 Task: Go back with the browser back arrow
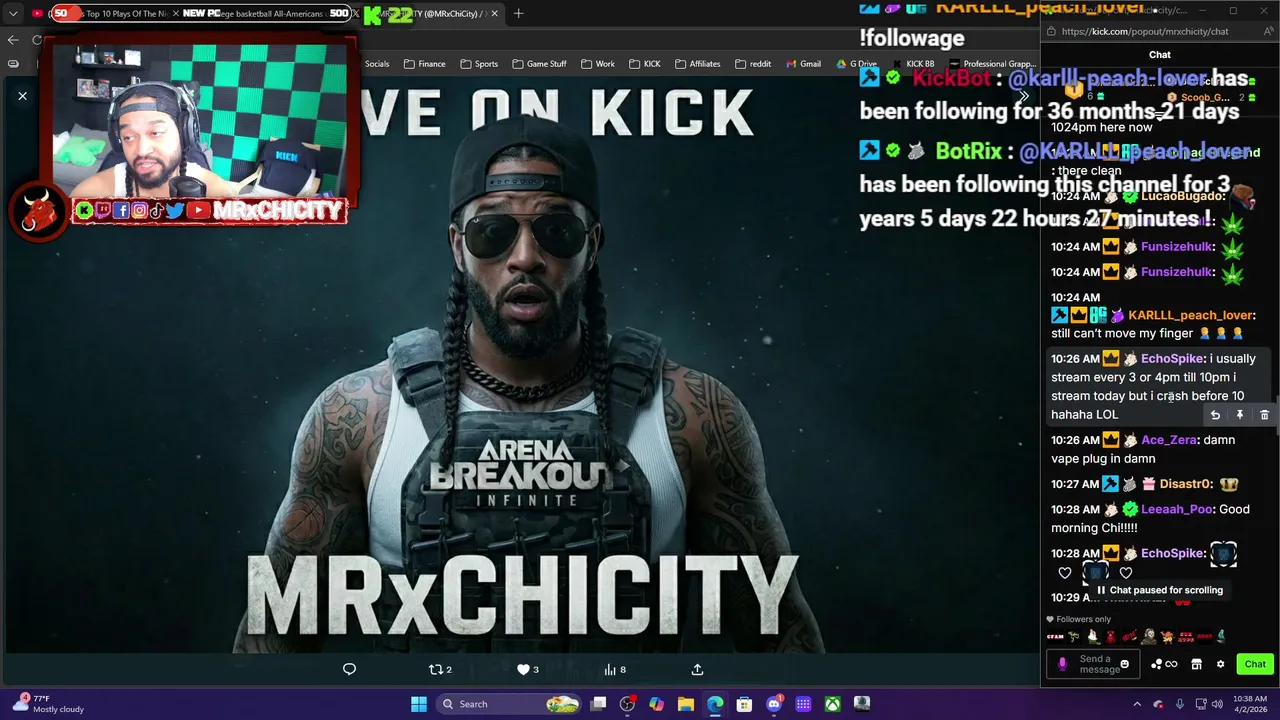12,40
